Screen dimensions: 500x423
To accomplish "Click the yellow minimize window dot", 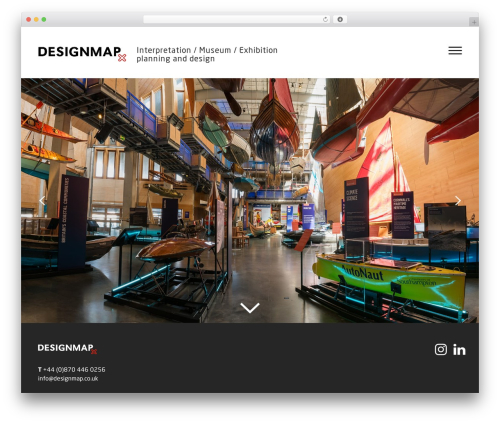I will pos(36,19).
